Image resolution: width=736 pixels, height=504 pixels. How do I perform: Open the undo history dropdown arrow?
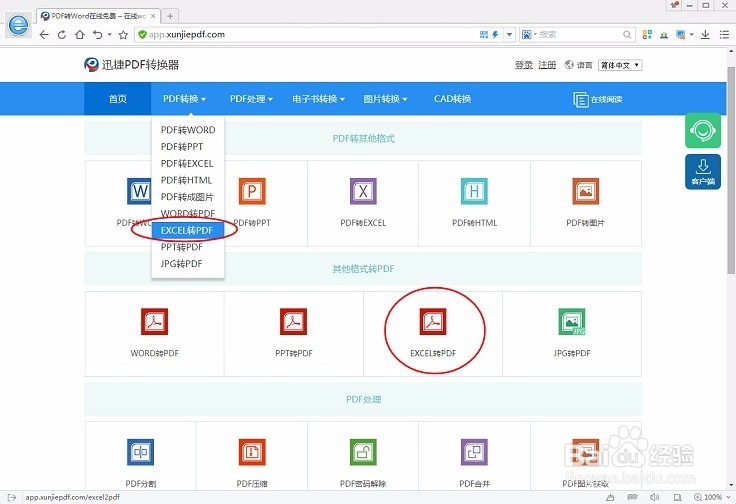(x=109, y=35)
